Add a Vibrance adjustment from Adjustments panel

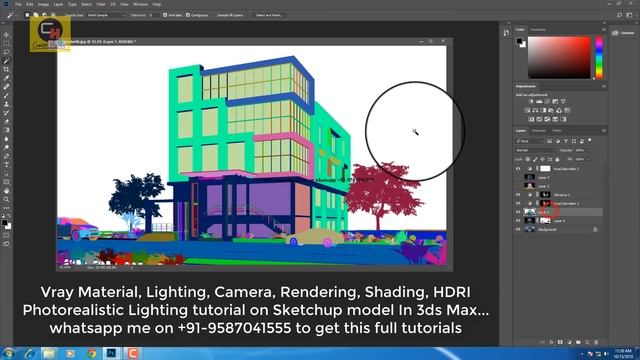(563, 101)
